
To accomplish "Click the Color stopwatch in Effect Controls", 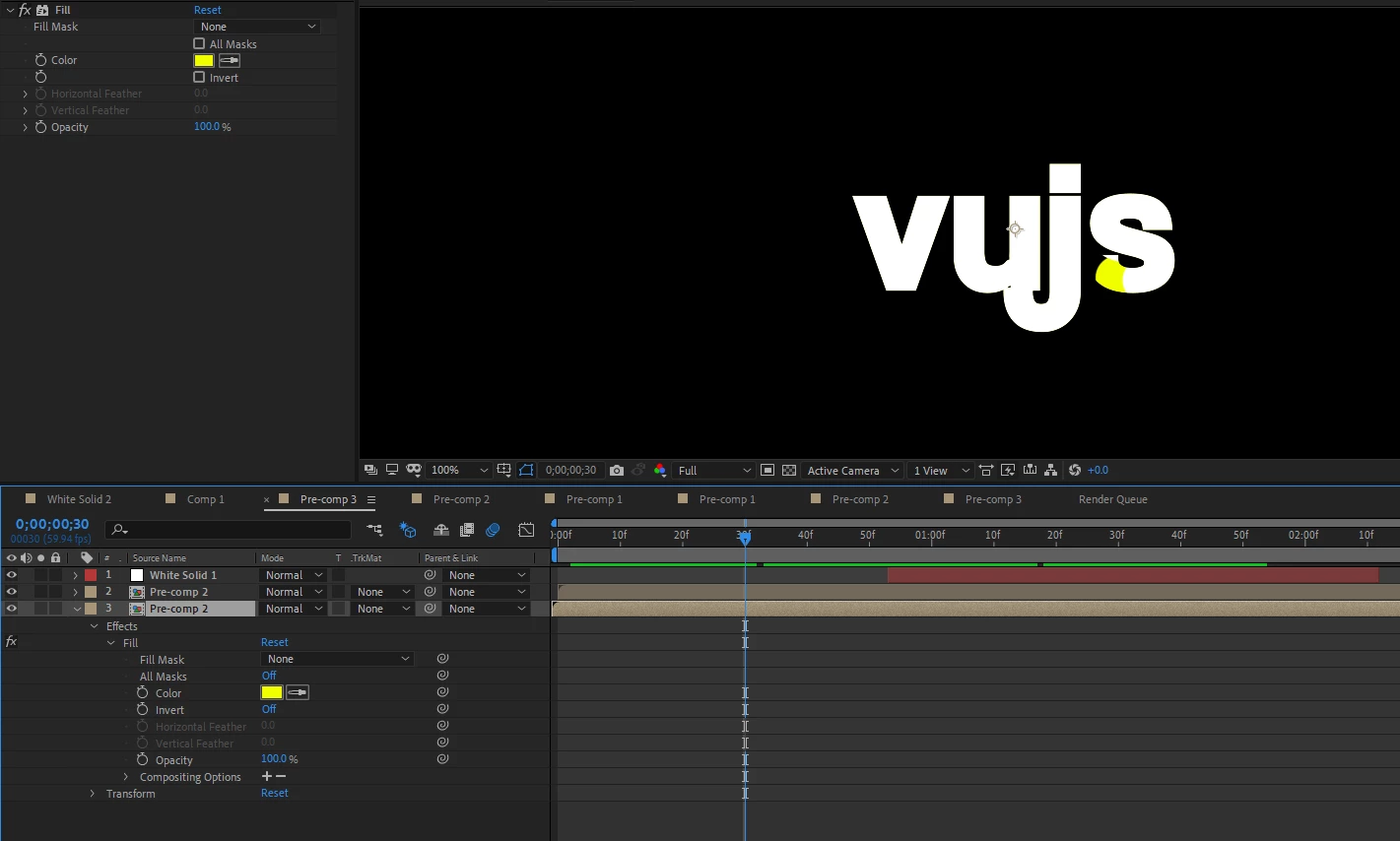I will 40,60.
